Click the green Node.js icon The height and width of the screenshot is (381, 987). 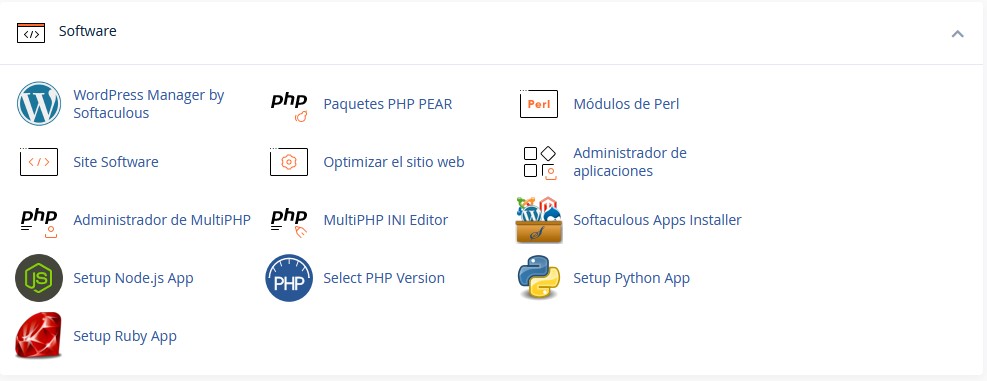pyautogui.click(x=39, y=278)
